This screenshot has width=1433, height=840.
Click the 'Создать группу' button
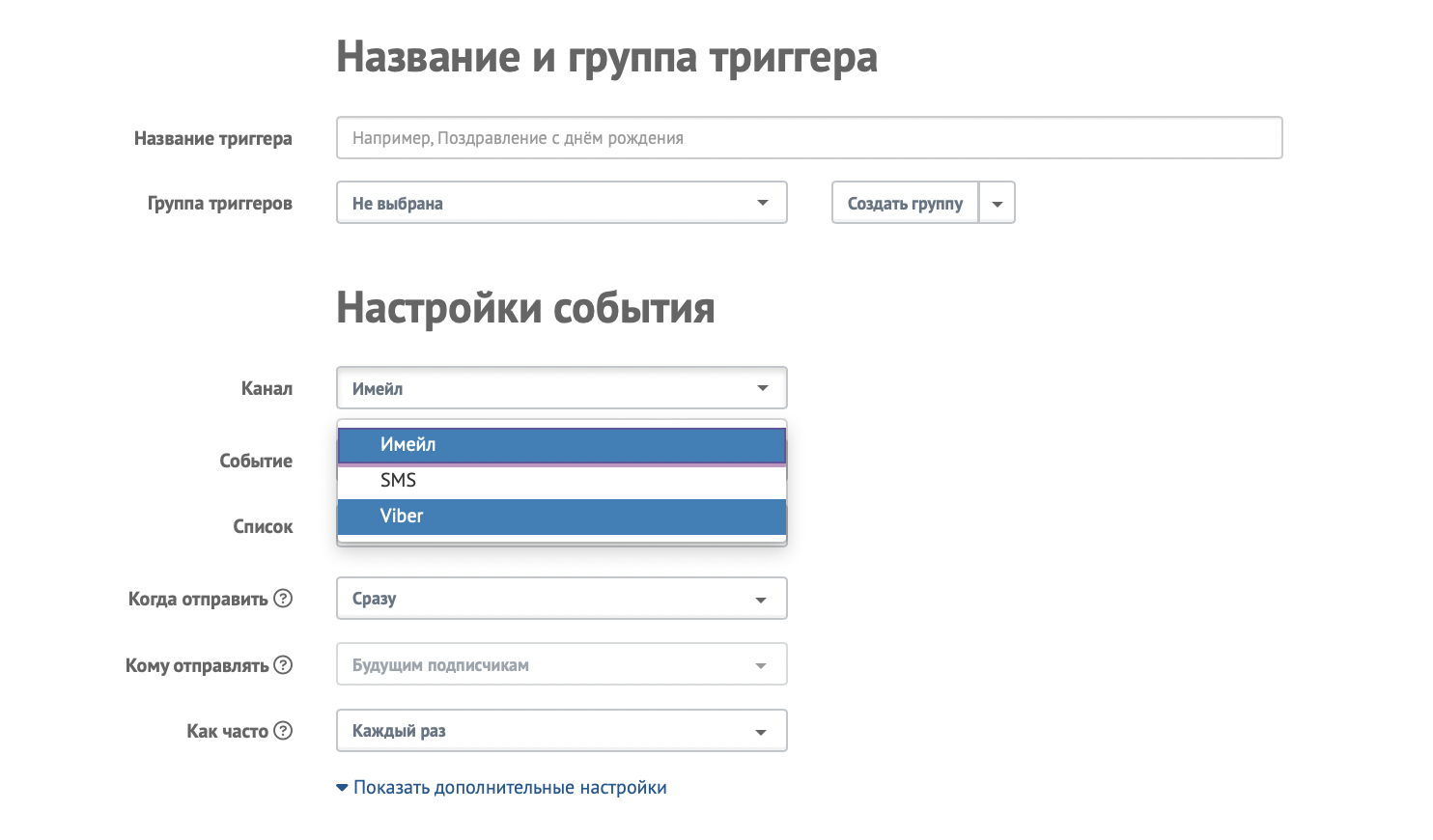[x=905, y=203]
